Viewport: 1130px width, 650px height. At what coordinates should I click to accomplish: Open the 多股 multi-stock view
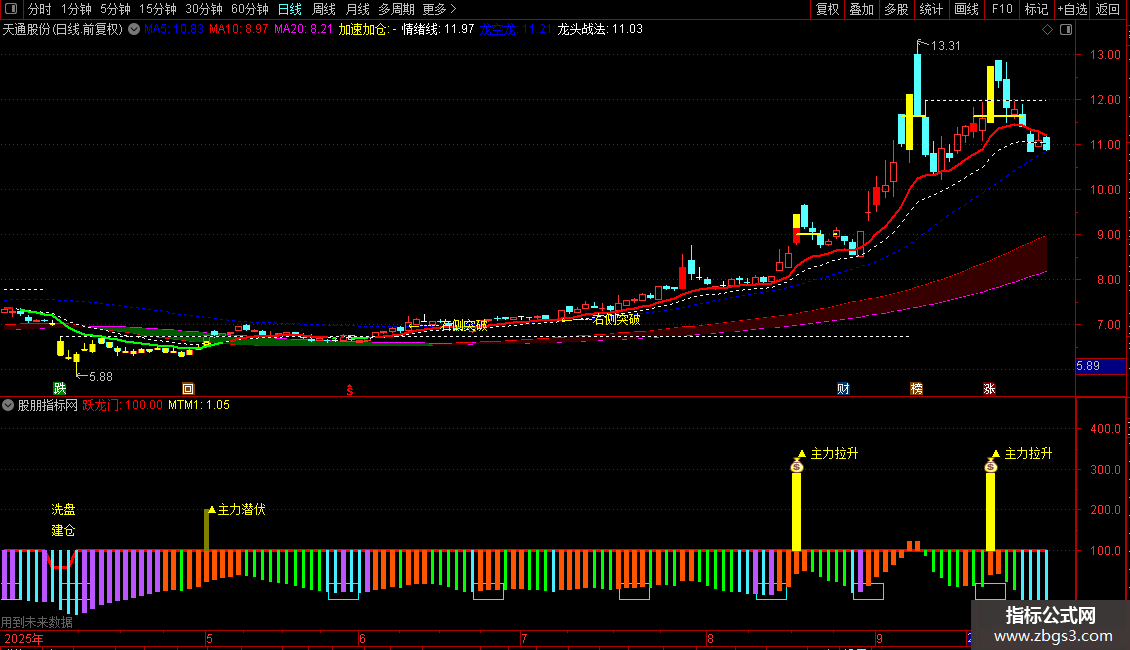coord(897,9)
